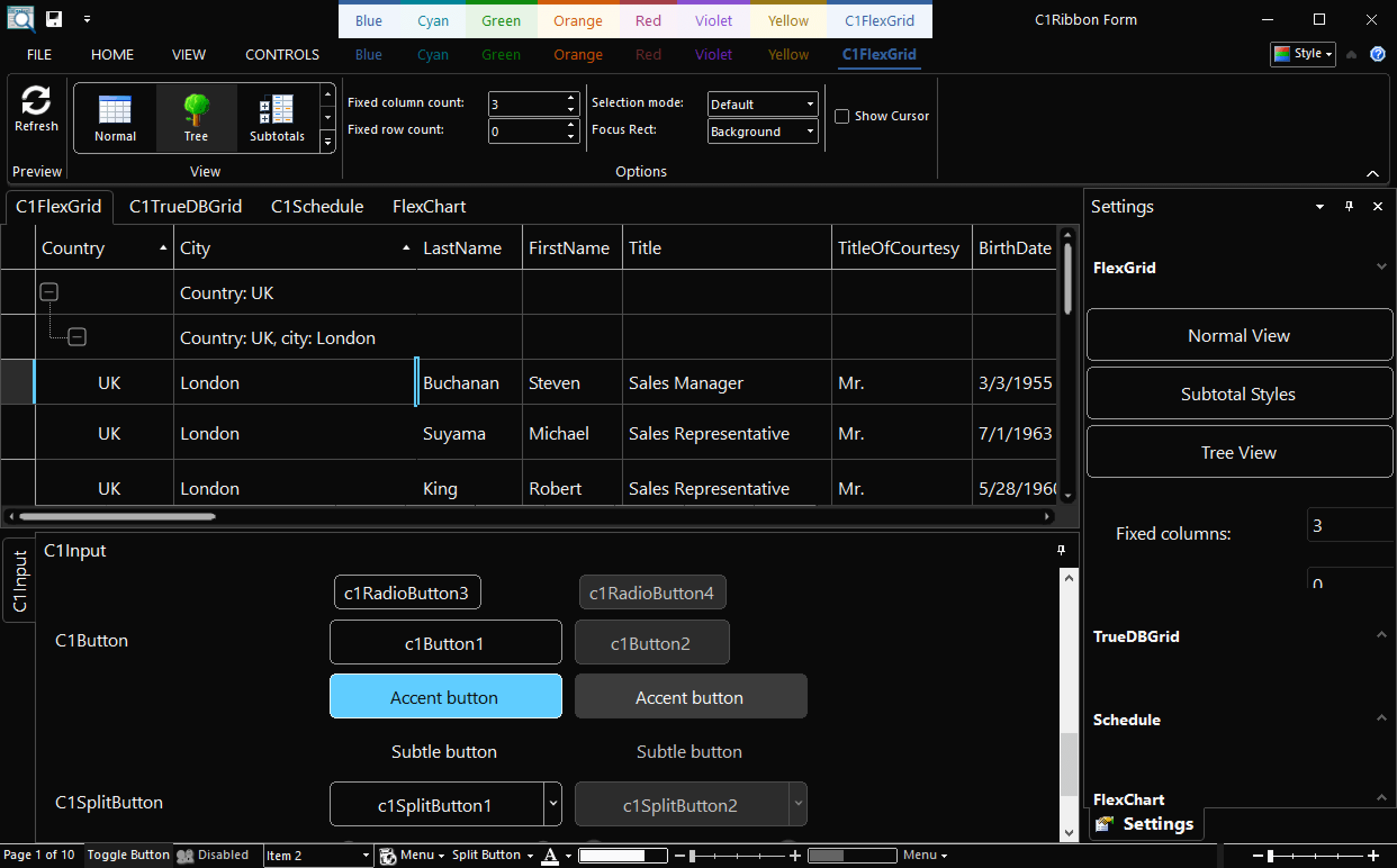Image resolution: width=1397 pixels, height=868 pixels.
Task: Click the zoom slider at far right
Action: pyautogui.click(x=1315, y=856)
